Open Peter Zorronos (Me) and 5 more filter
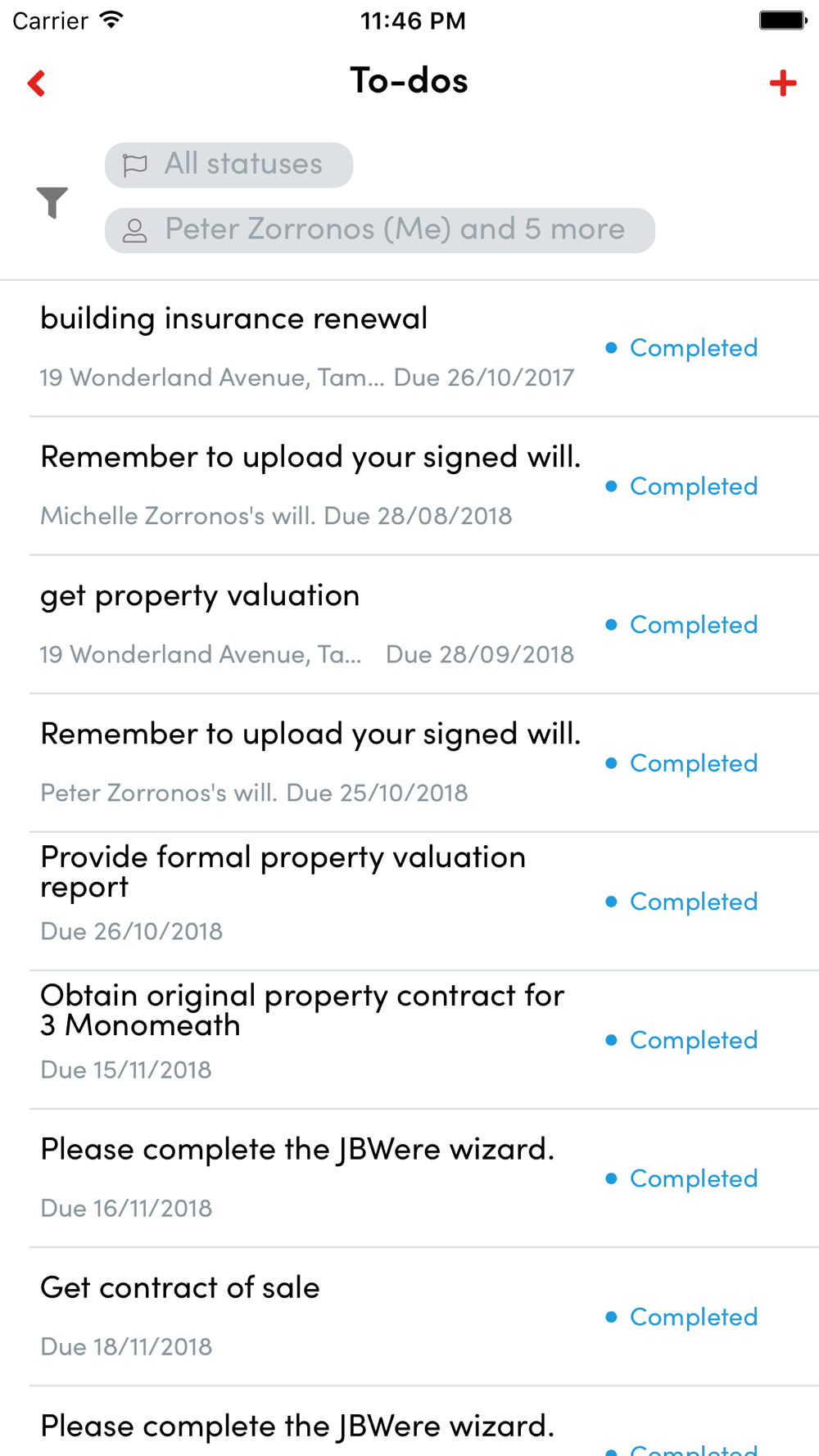The width and height of the screenshot is (819, 1456). [x=380, y=230]
